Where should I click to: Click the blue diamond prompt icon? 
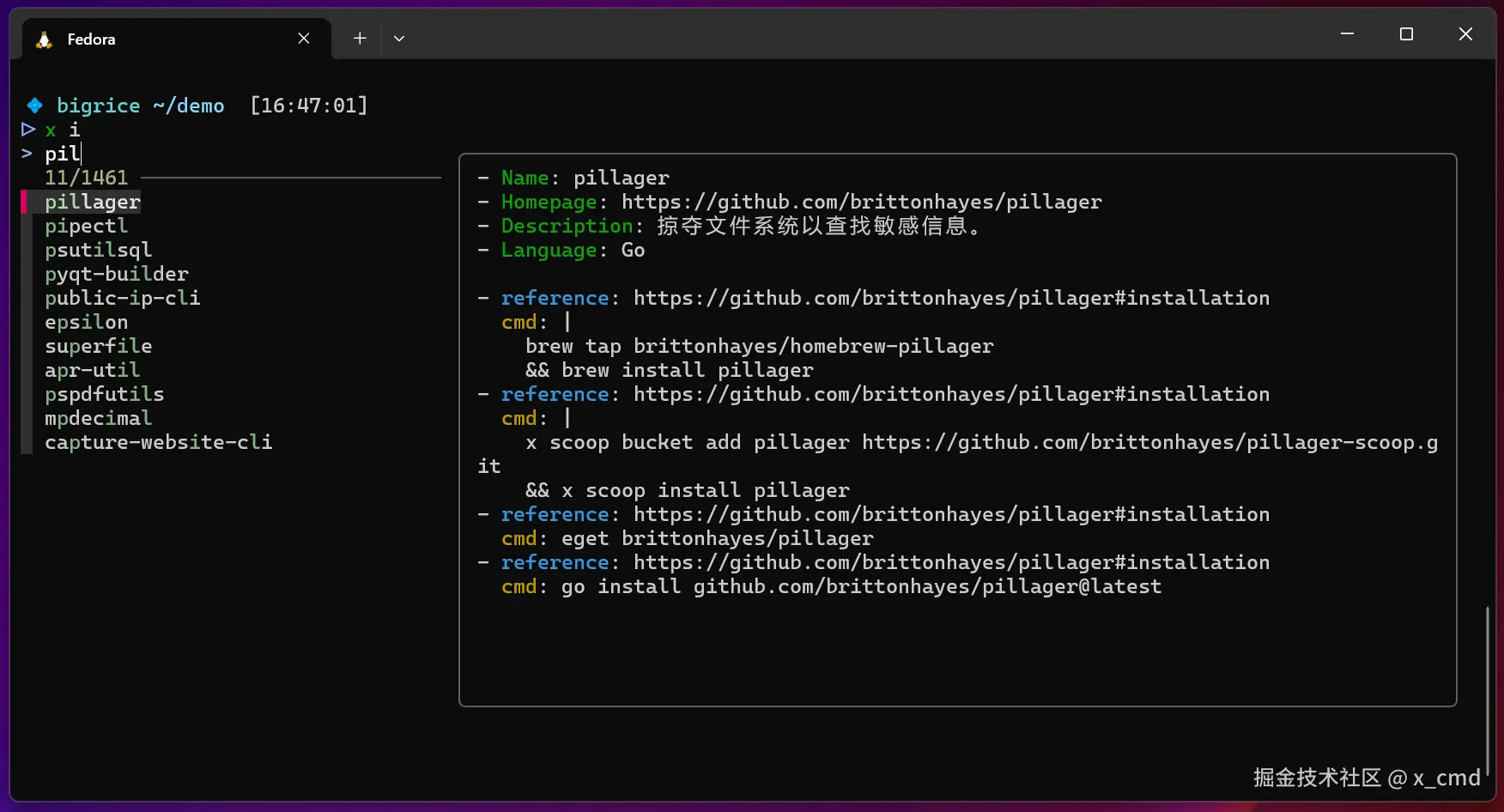(34, 106)
